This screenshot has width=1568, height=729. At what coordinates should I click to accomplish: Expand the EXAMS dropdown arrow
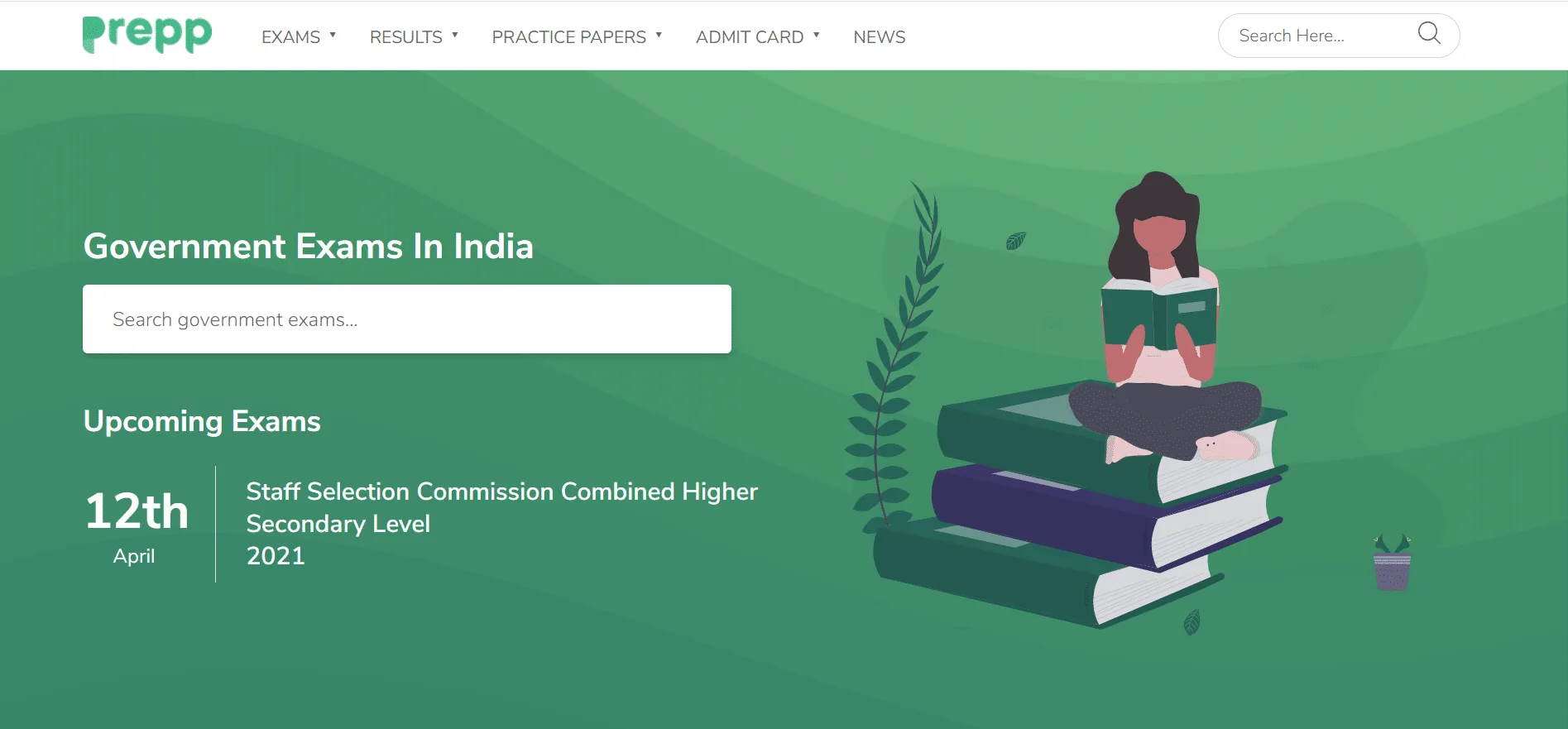(333, 35)
